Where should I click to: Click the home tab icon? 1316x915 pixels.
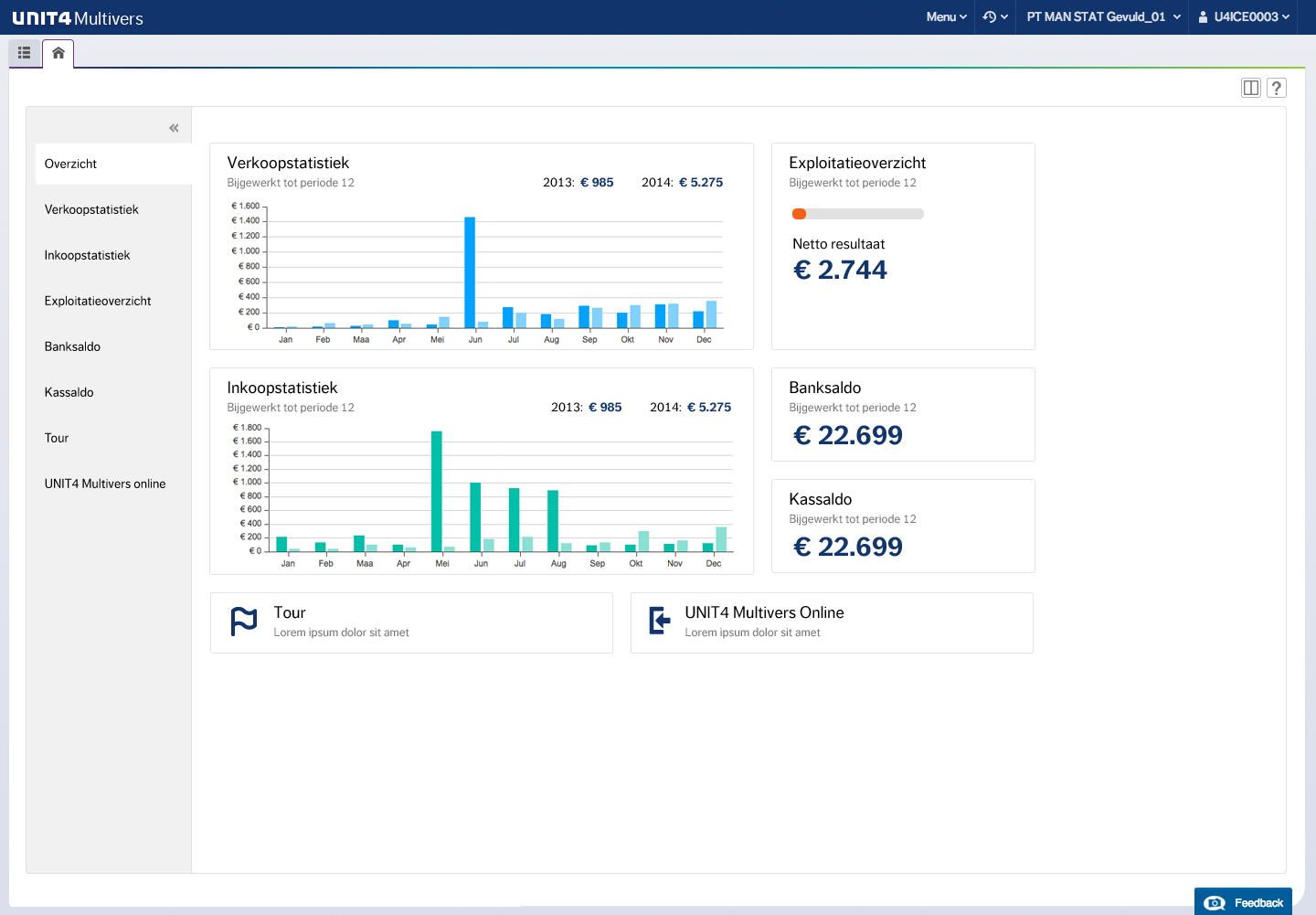tap(58, 53)
